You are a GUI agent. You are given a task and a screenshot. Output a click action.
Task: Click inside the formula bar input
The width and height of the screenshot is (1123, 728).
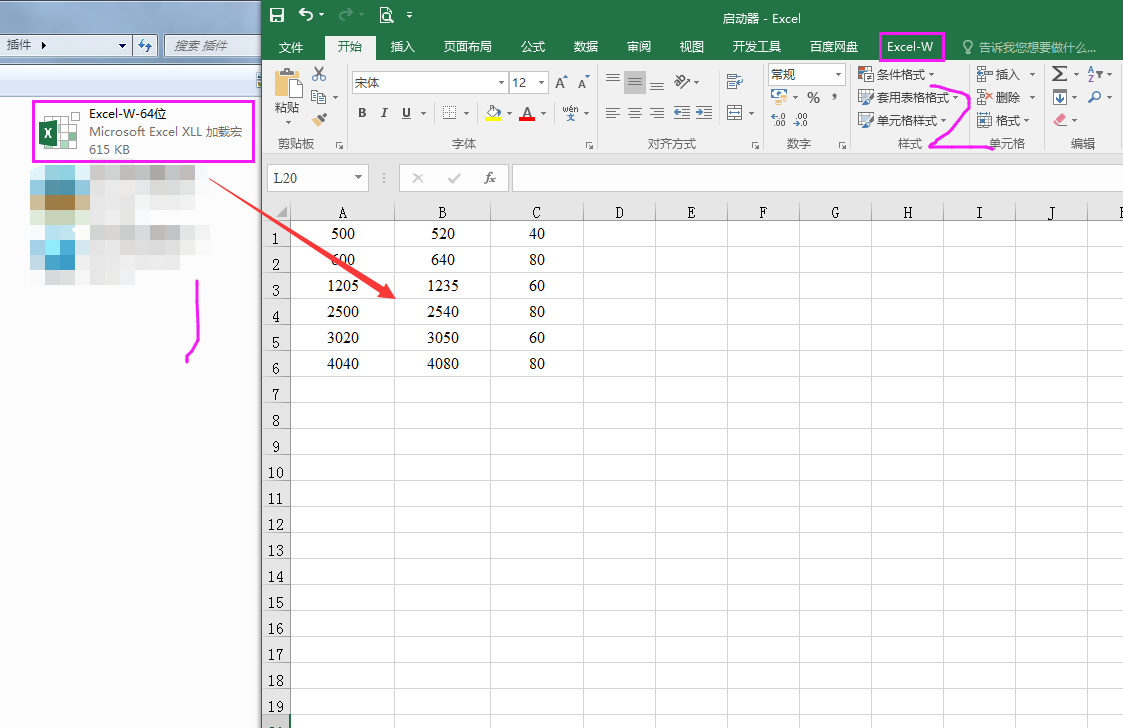[817, 178]
